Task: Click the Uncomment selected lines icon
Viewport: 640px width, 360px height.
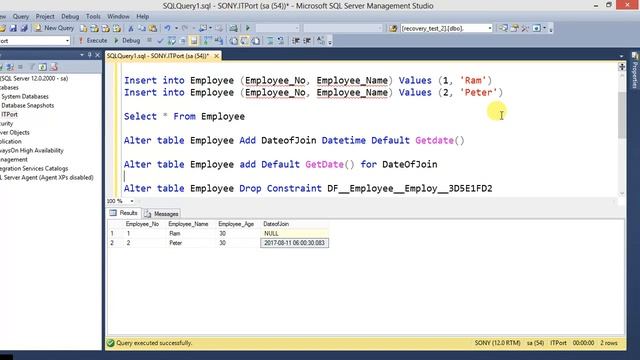Action: pos(281,40)
